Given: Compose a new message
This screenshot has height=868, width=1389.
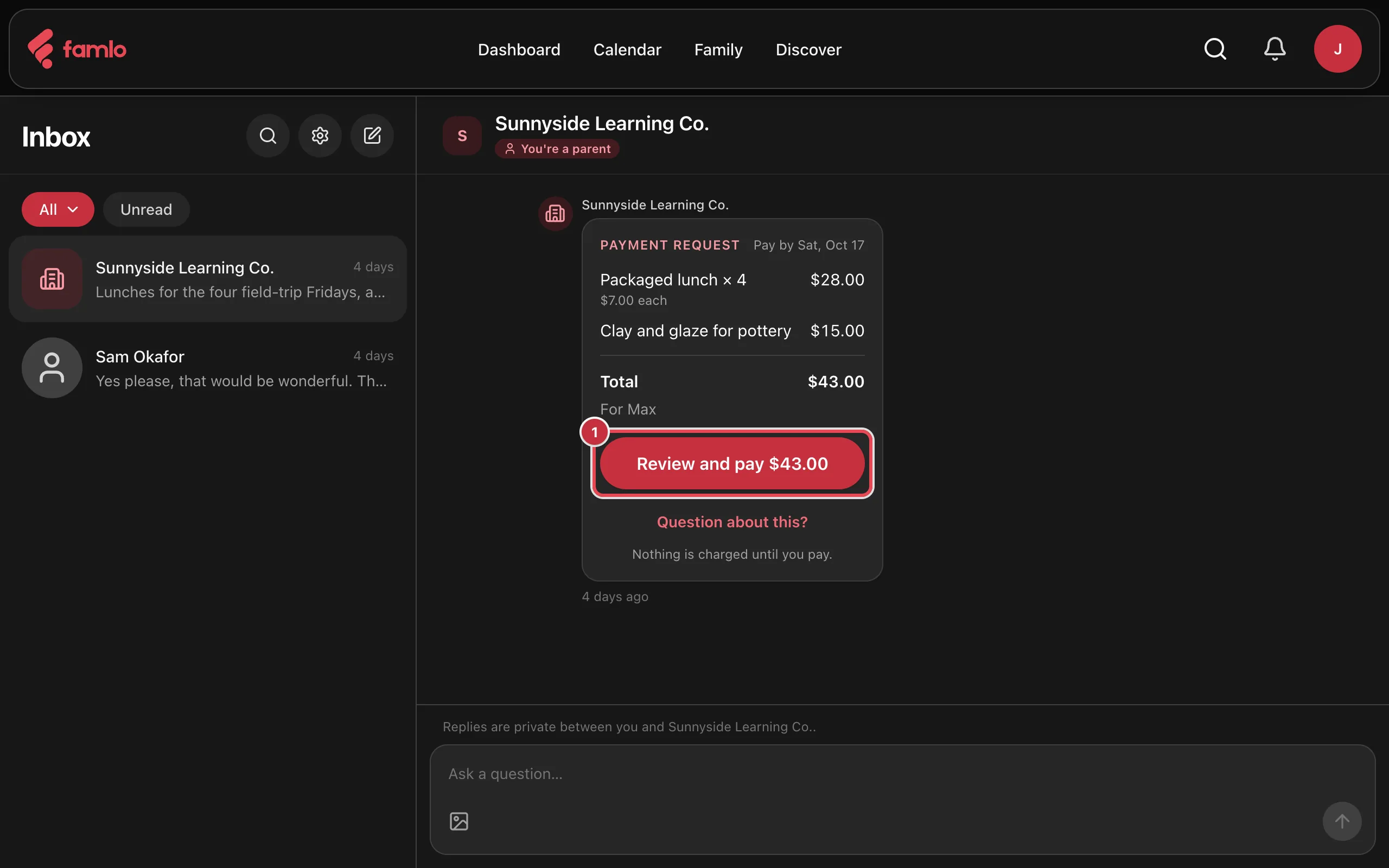Looking at the screenshot, I should tap(373, 136).
